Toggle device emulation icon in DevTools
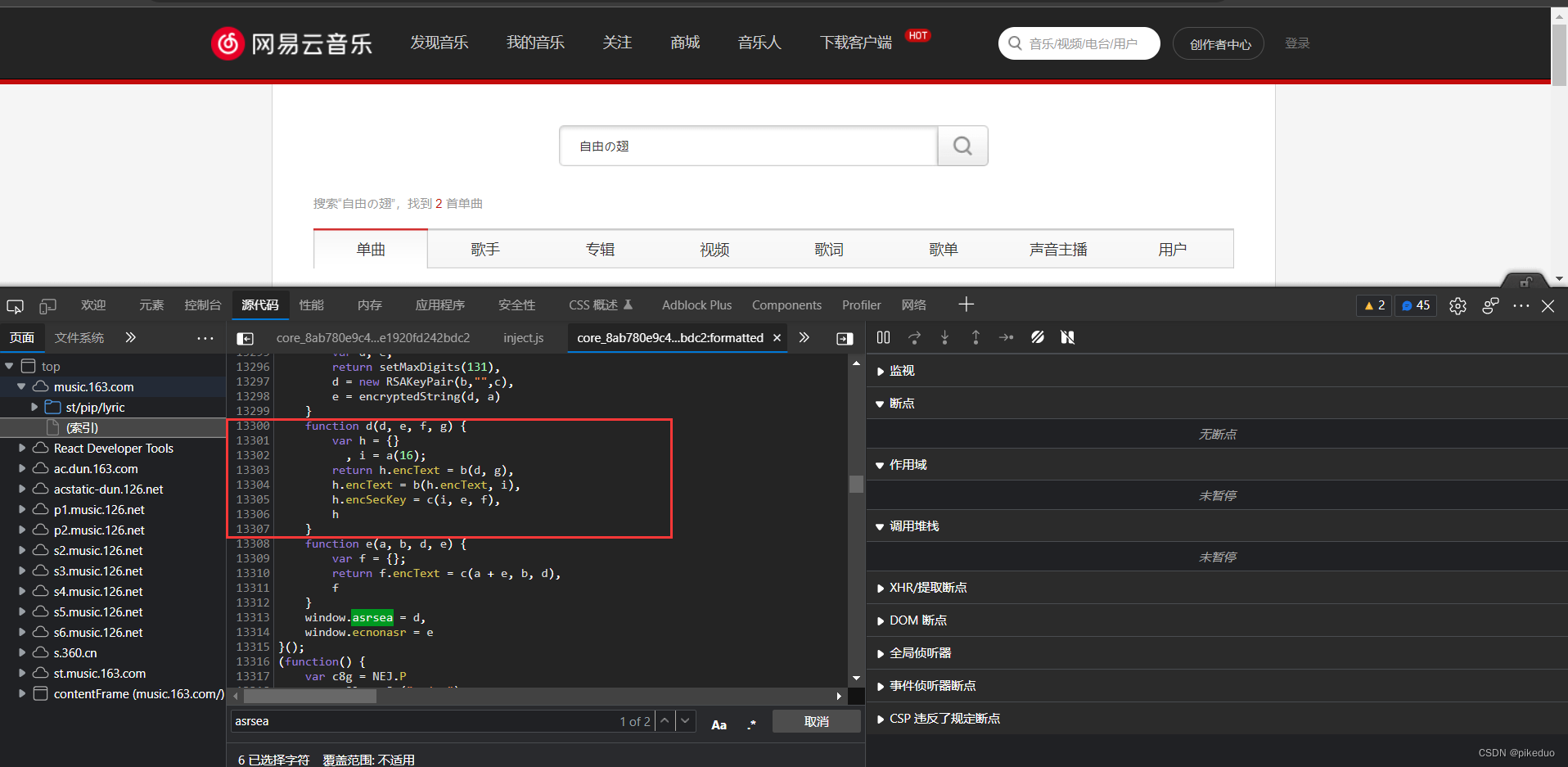1568x767 pixels. click(x=47, y=305)
